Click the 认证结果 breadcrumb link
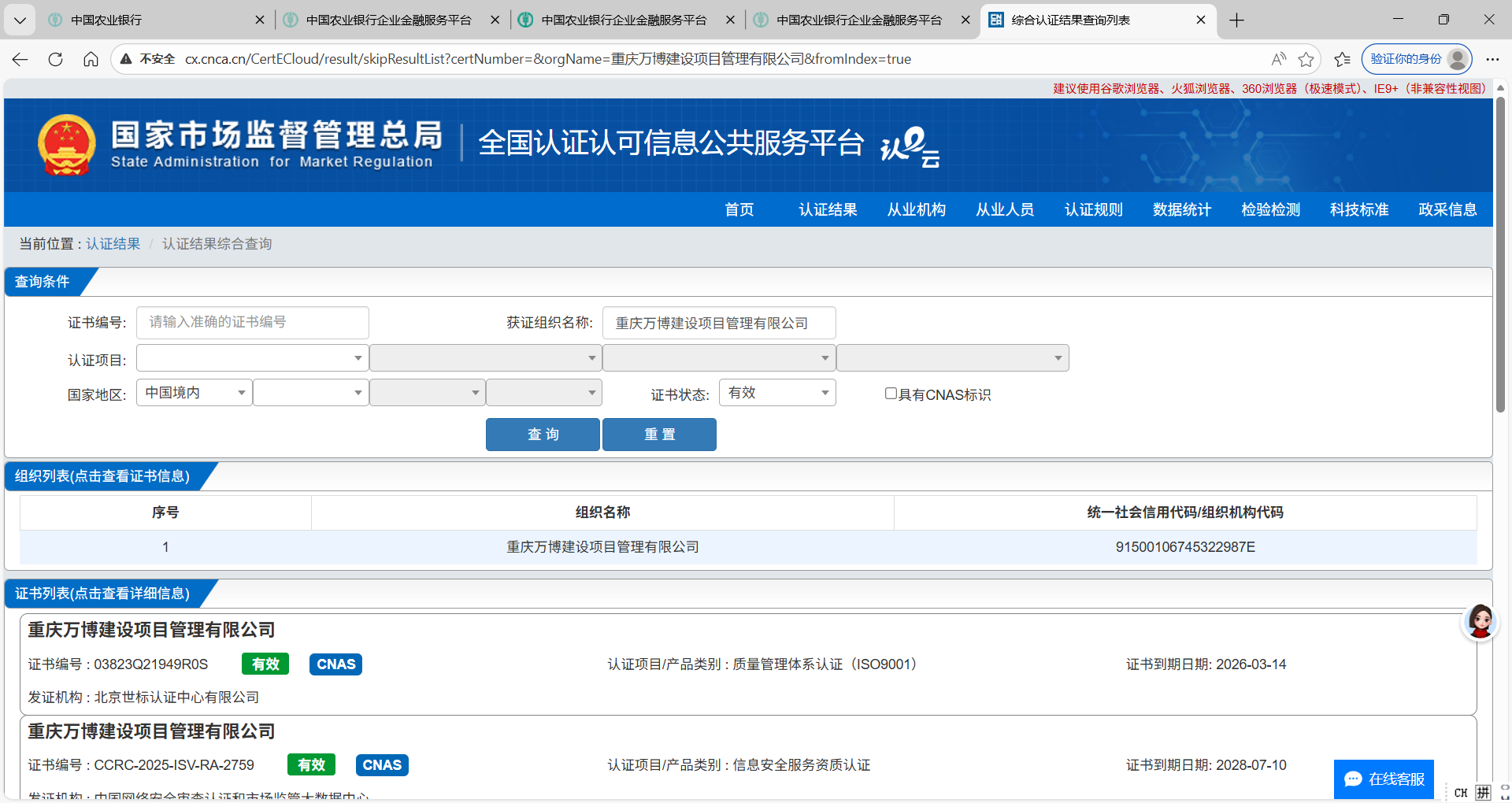Image resolution: width=1512 pixels, height=803 pixels. [113, 244]
